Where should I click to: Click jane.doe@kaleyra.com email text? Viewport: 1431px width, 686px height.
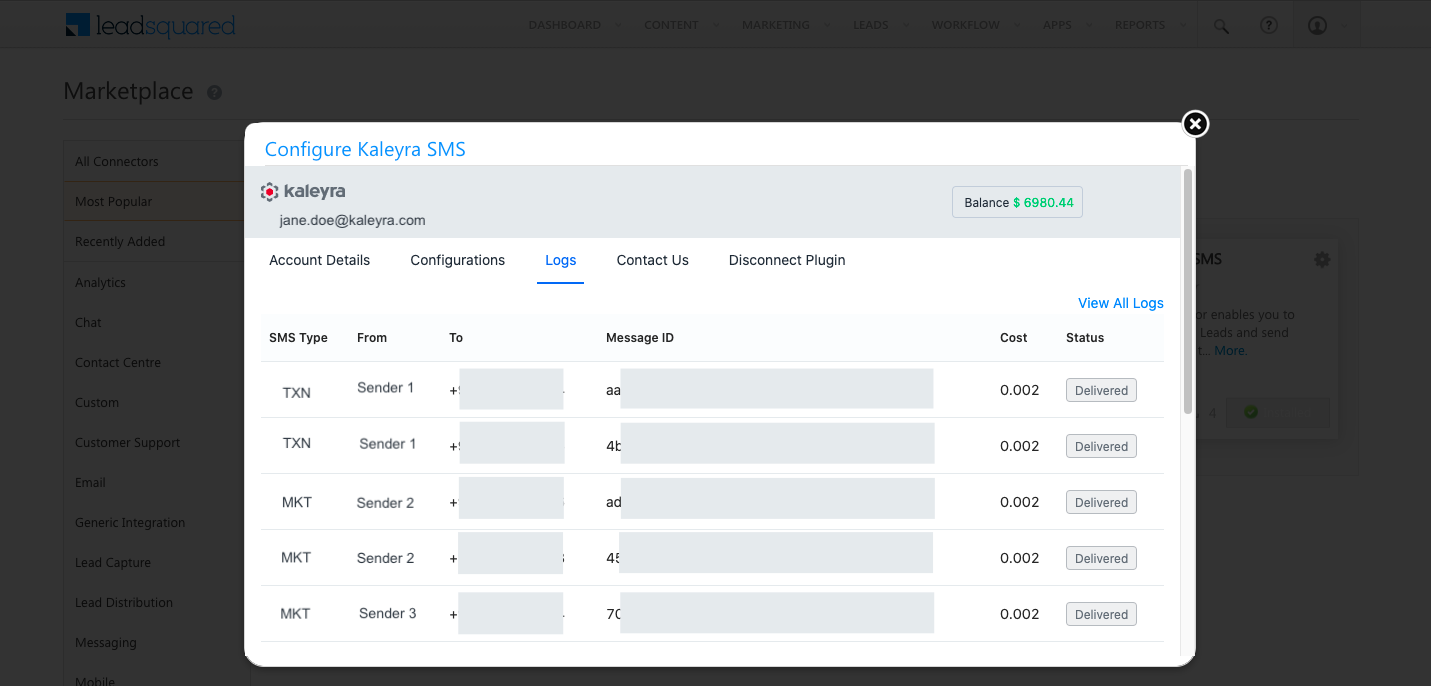click(x=352, y=220)
